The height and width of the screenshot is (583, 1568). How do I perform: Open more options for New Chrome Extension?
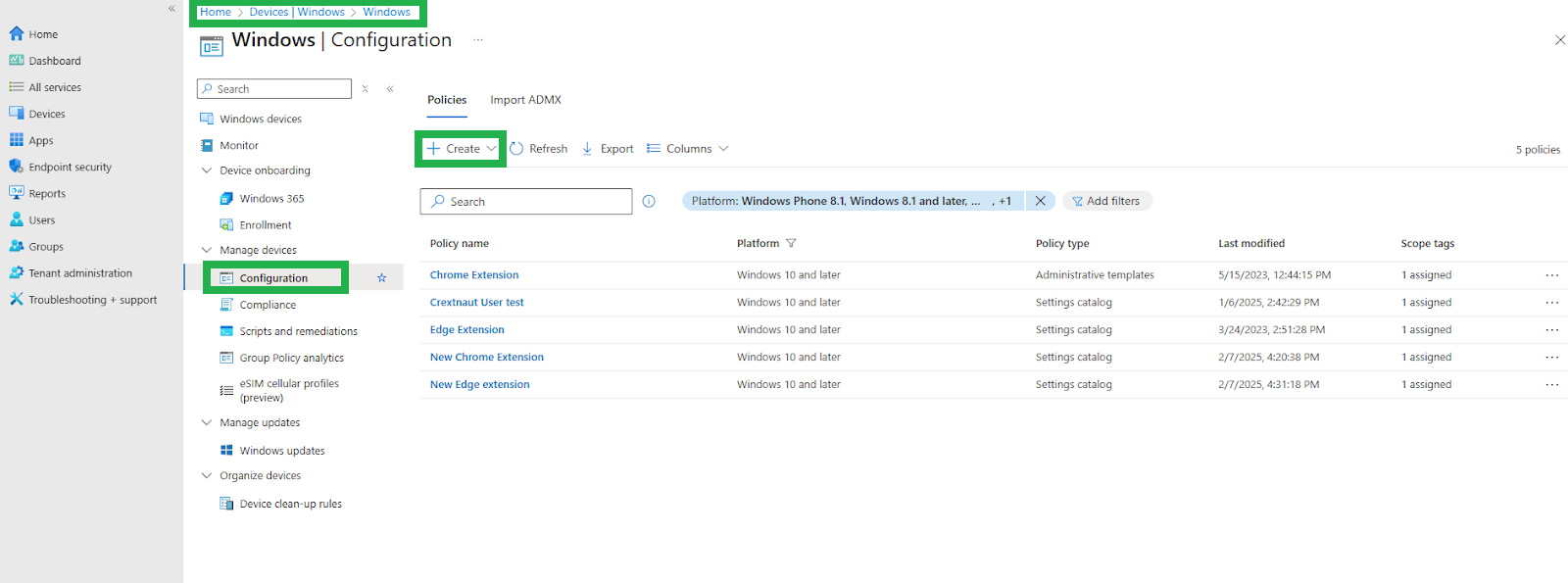coord(1552,358)
